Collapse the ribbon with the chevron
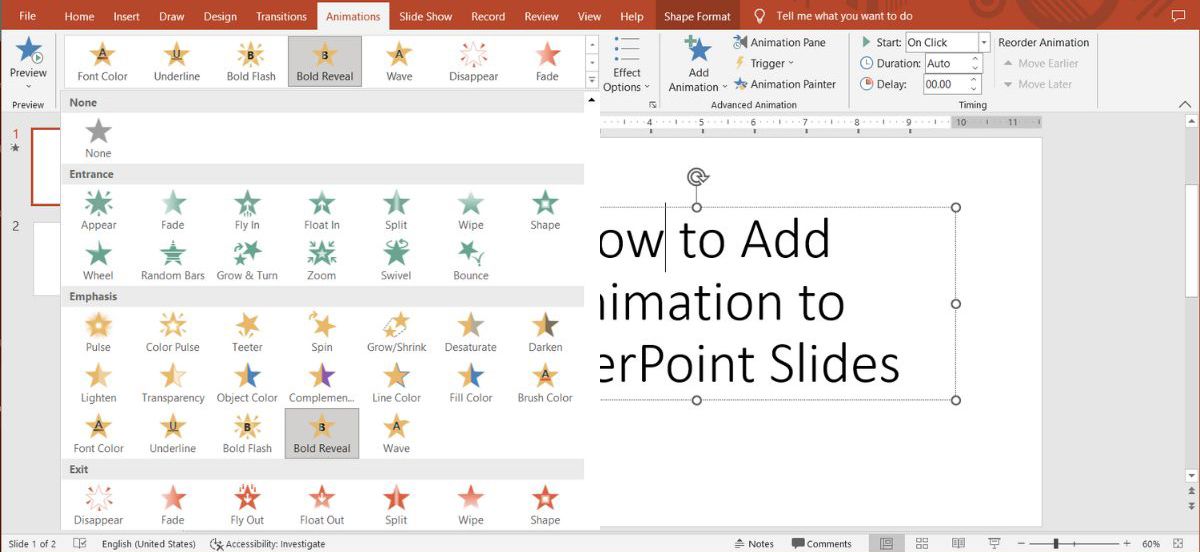 coord(1185,104)
